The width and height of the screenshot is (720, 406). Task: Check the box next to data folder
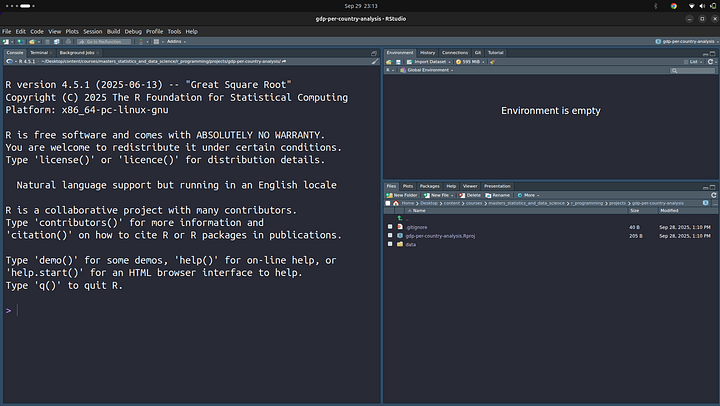pos(390,244)
